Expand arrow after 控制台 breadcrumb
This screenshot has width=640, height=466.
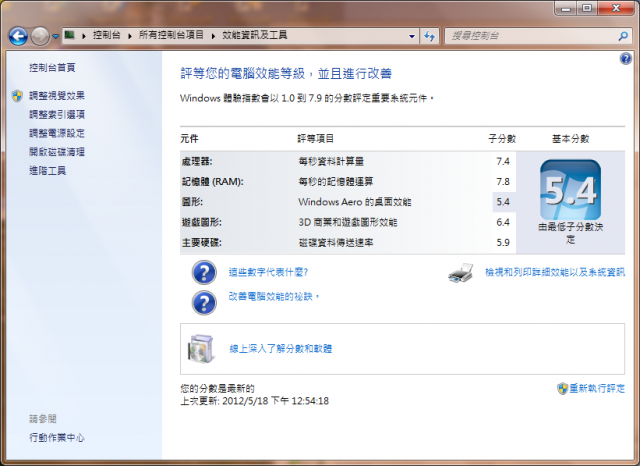130,36
